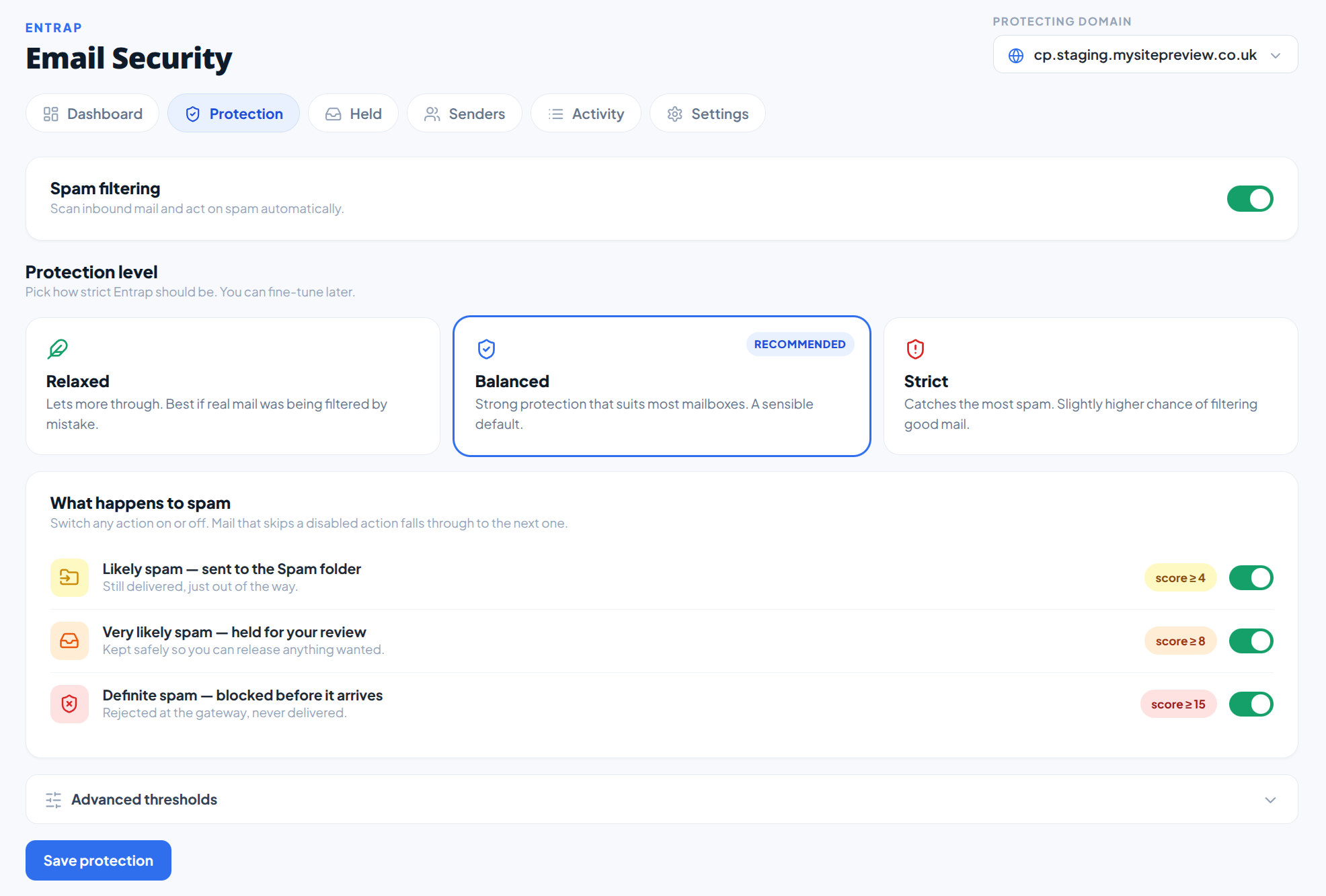Click the Balanced blue shield icon
Viewport: 1326px width, 896px height.
pyautogui.click(x=486, y=349)
